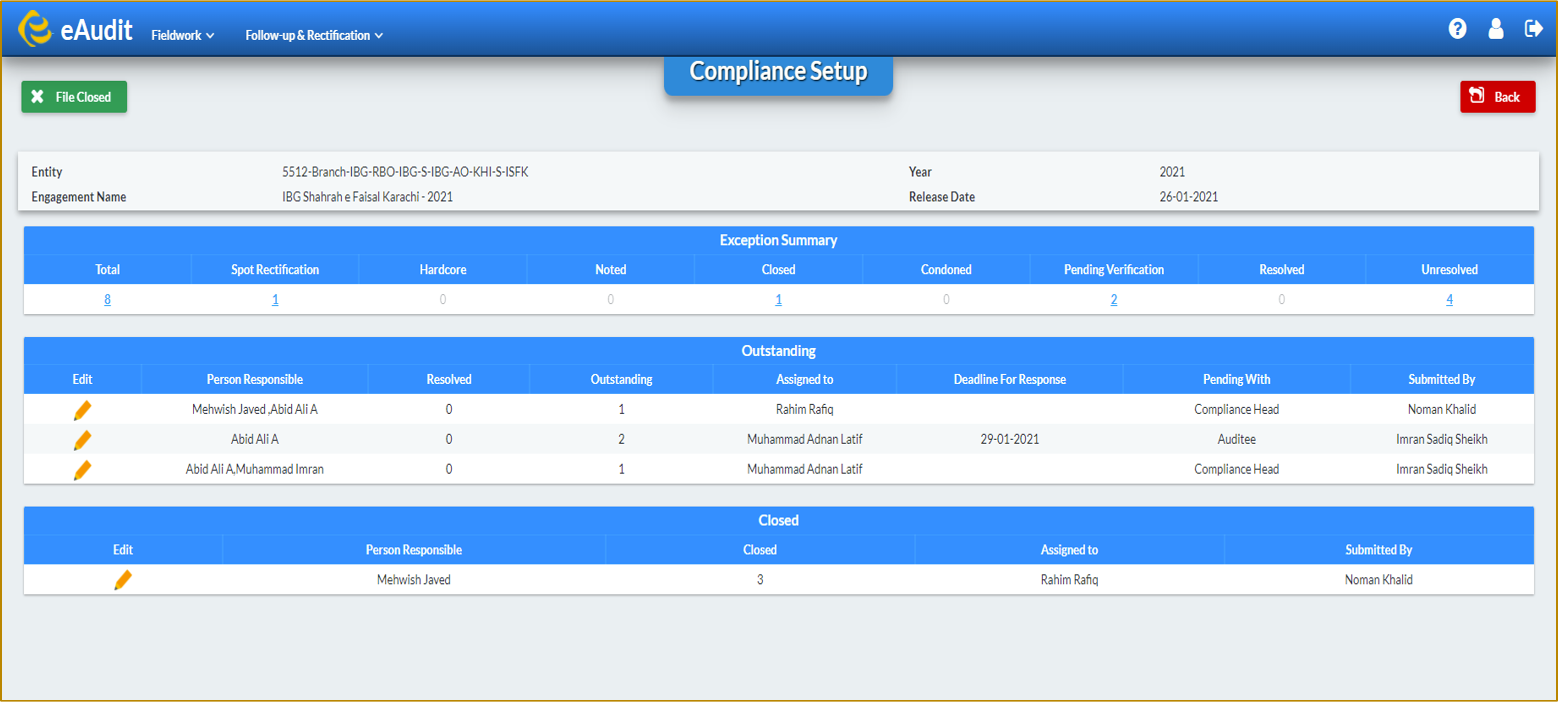
Task: Select the Compliance Setup page header
Action: pyautogui.click(x=778, y=71)
